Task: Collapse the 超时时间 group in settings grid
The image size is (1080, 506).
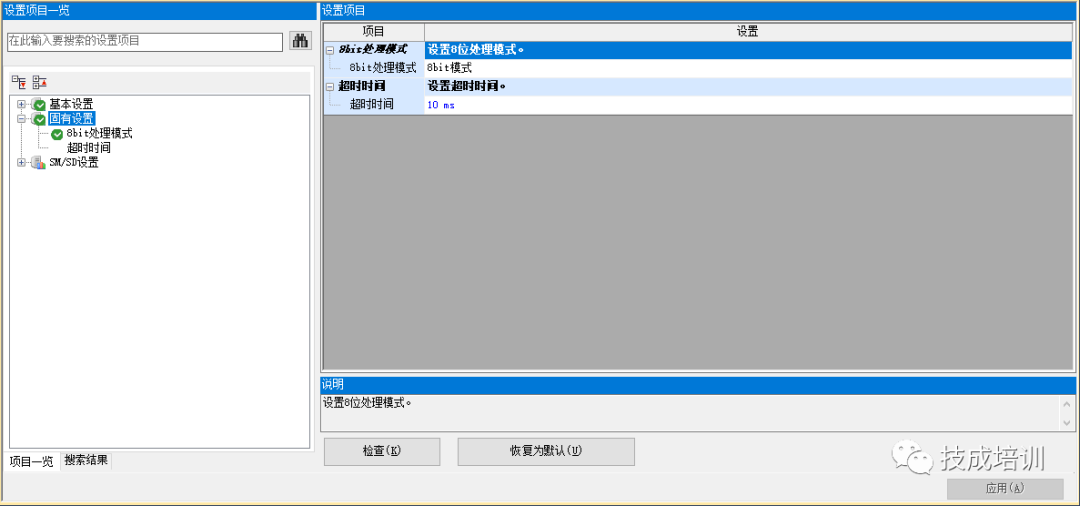Action: click(x=330, y=87)
